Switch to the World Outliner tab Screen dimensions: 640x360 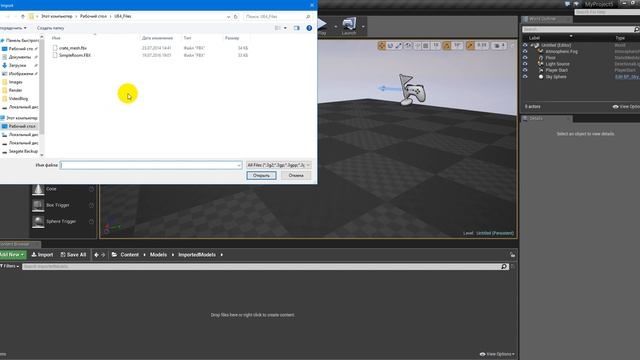click(x=545, y=19)
